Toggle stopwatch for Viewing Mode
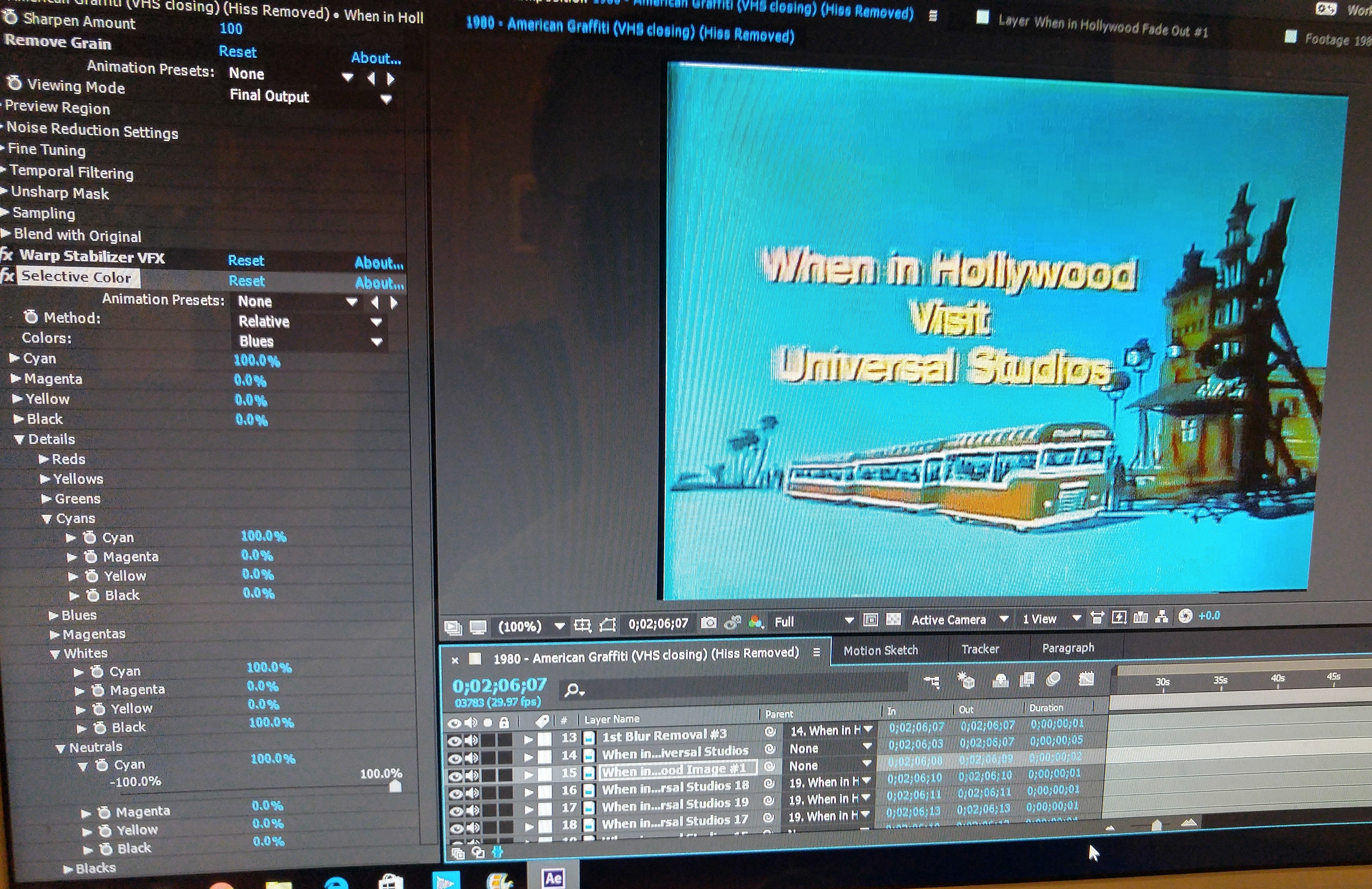Screen dimensions: 1372x889 [14, 83]
